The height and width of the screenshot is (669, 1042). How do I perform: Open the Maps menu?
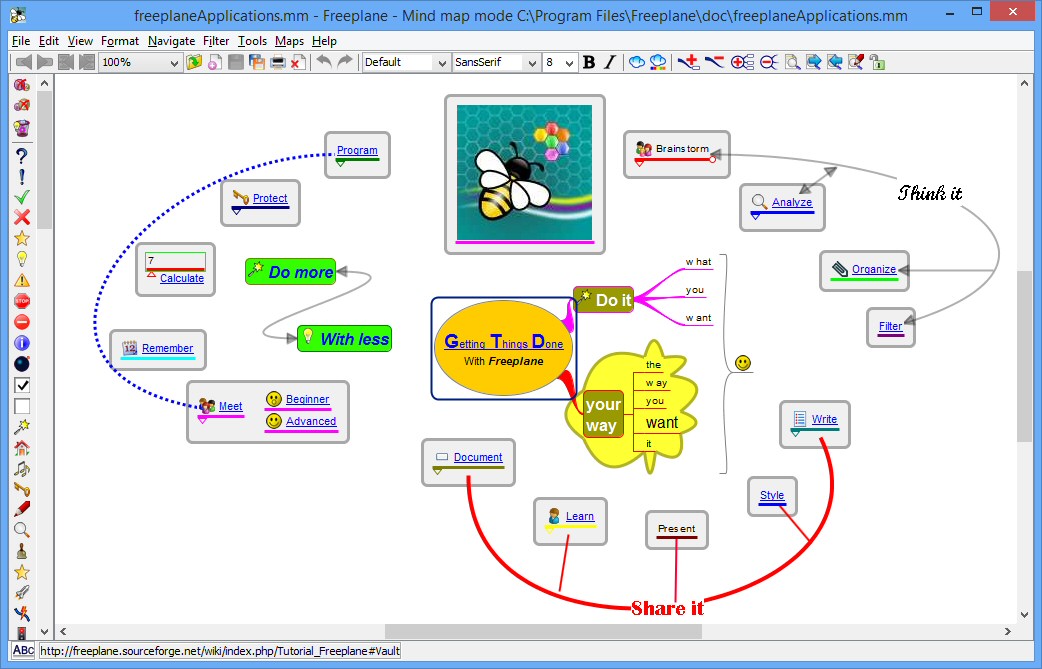point(289,41)
